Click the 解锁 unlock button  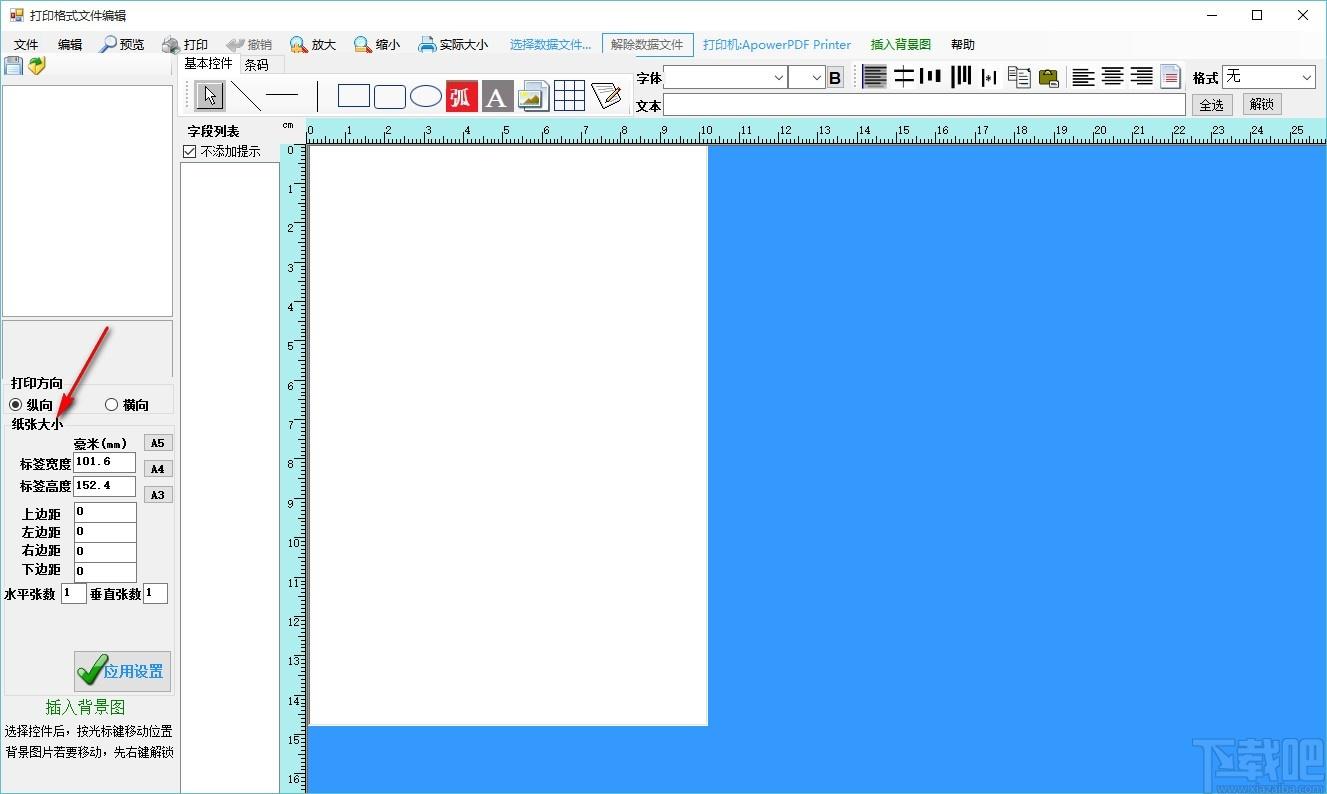pyautogui.click(x=1262, y=104)
